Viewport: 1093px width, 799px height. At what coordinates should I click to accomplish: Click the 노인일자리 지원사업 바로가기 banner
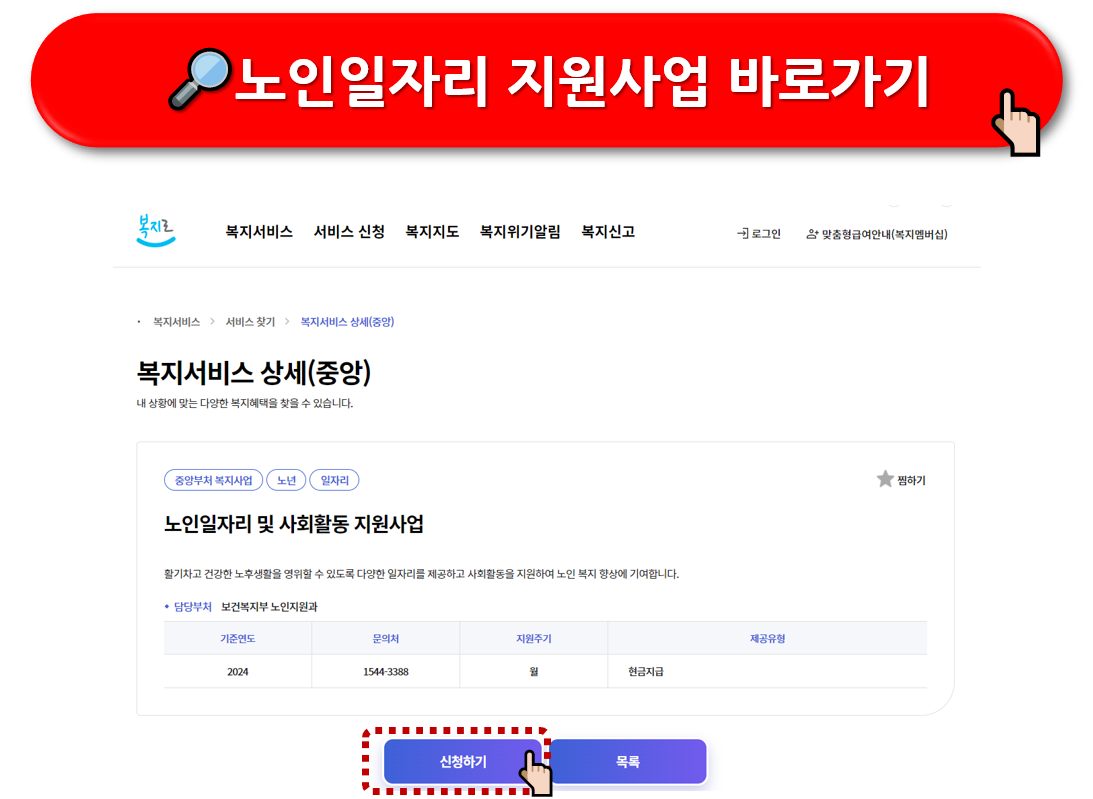tap(546, 77)
